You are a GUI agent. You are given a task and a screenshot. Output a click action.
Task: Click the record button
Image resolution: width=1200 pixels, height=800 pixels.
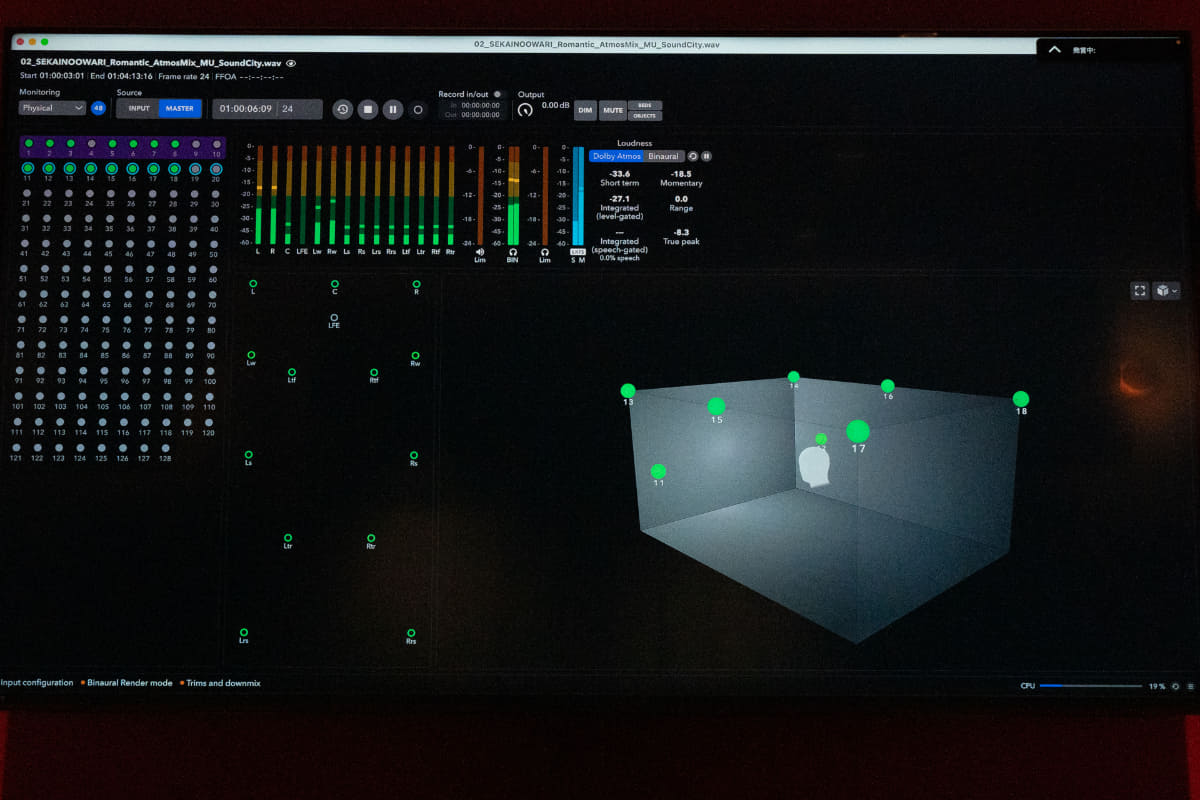point(418,109)
